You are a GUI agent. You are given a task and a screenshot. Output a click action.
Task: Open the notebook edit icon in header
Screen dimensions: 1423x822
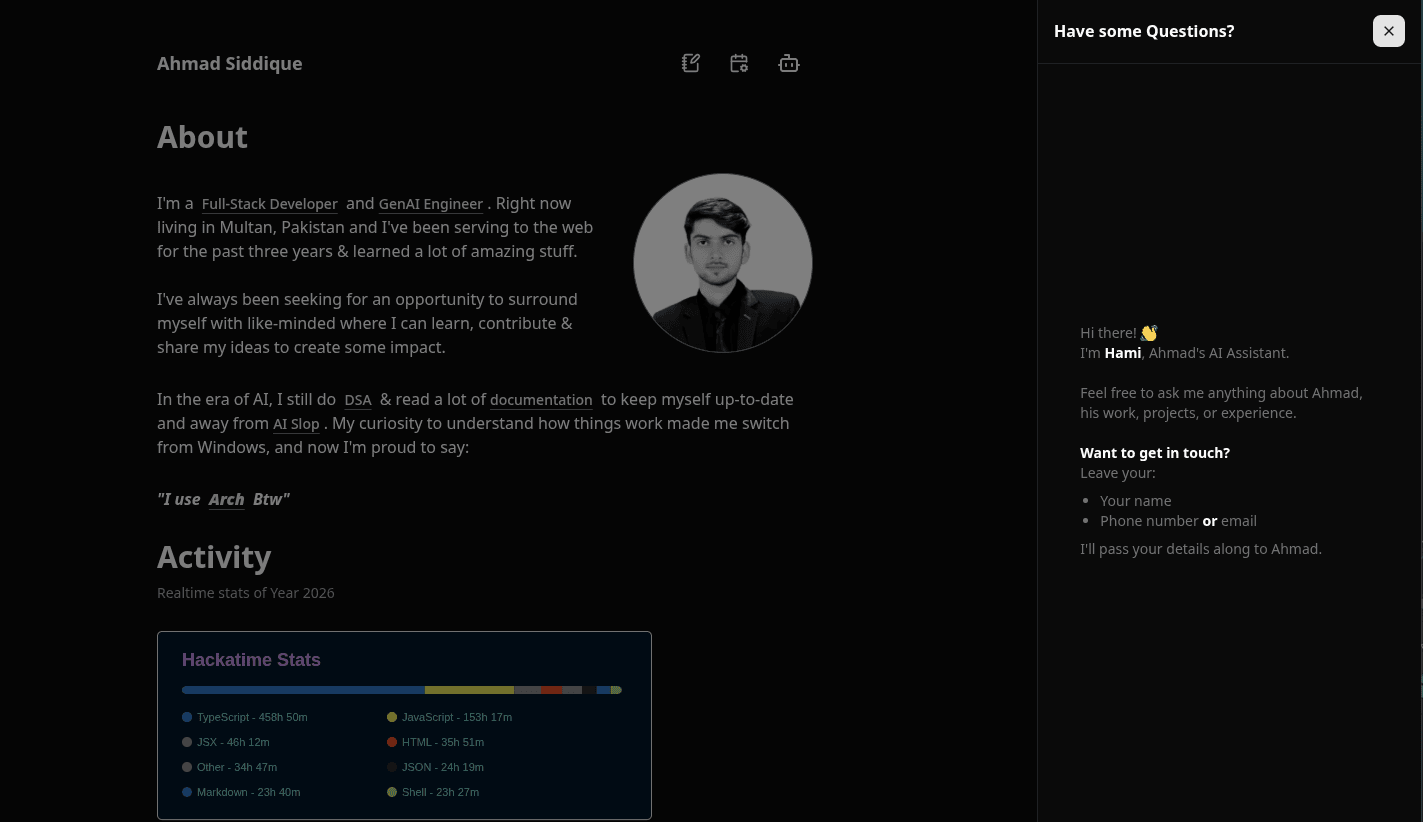click(691, 63)
